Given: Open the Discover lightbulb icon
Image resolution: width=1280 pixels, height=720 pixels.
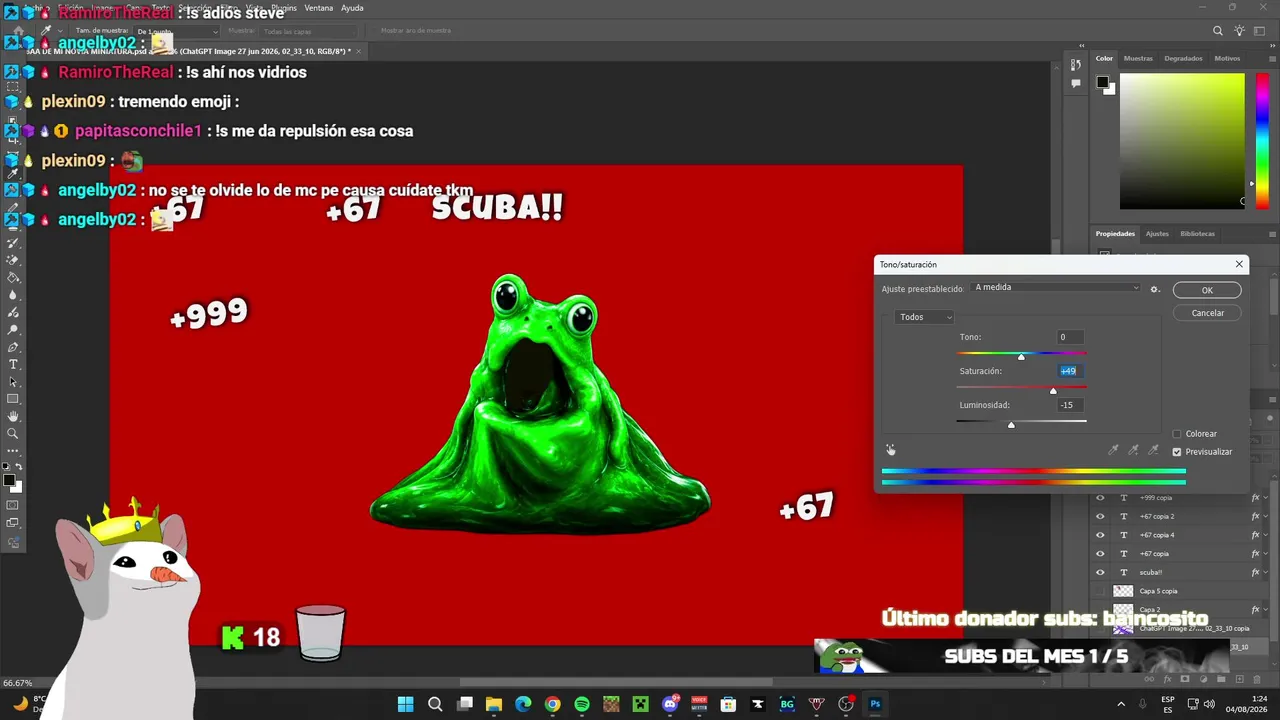Looking at the screenshot, I should pos(1238,31).
